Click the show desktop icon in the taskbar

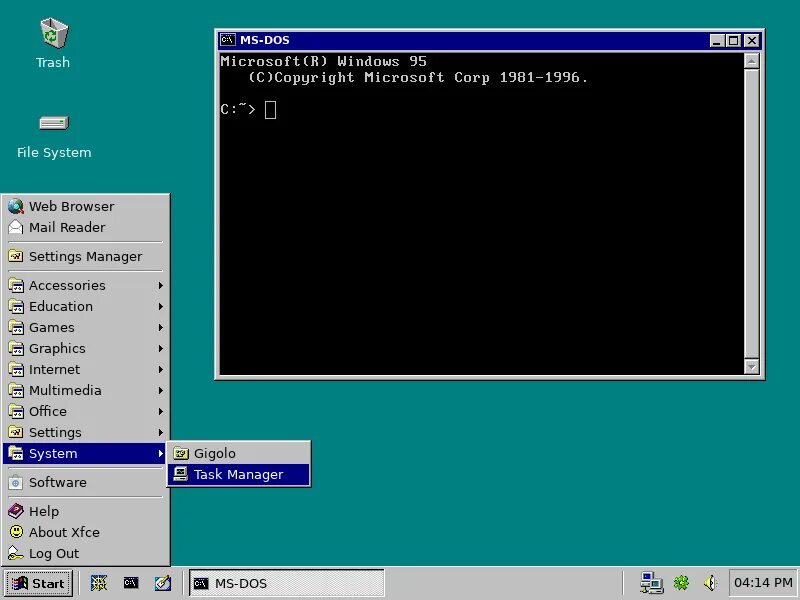click(x=99, y=583)
